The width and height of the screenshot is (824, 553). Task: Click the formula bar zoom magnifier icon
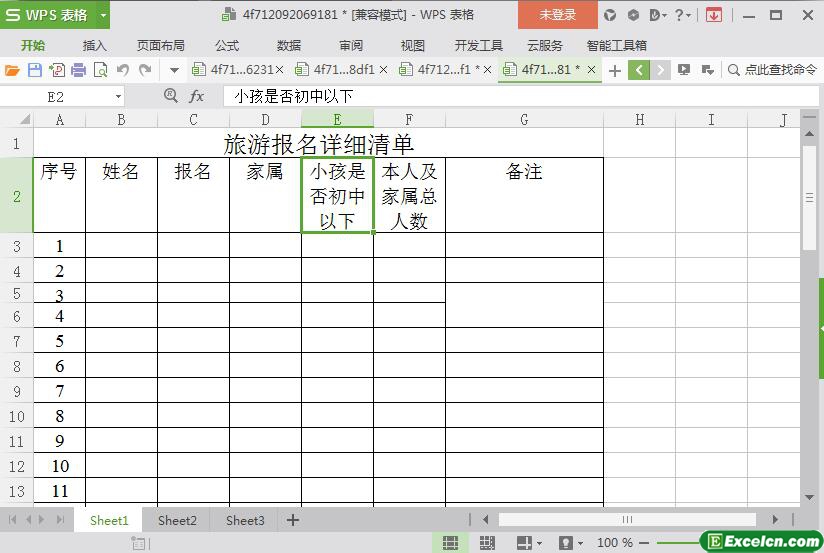[170, 96]
